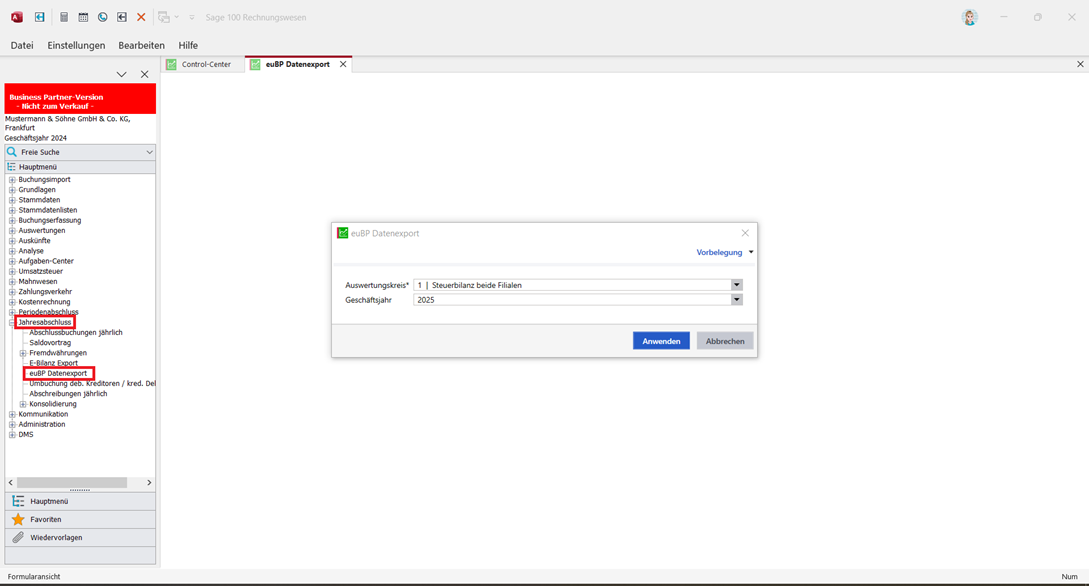Click the calculator icon in the top toolbar

pyautogui.click(x=64, y=17)
